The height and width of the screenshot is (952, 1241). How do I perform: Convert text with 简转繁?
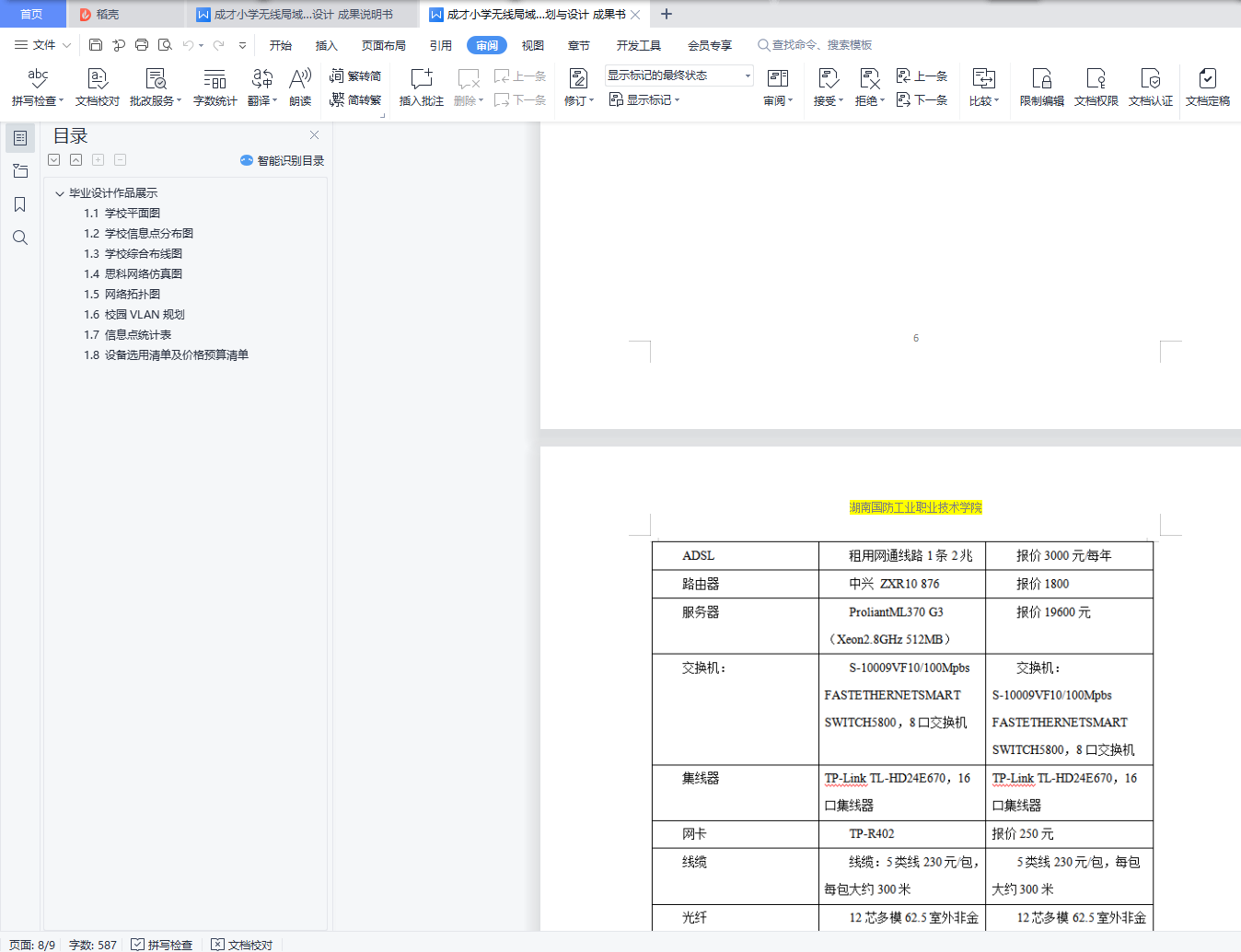(x=355, y=99)
